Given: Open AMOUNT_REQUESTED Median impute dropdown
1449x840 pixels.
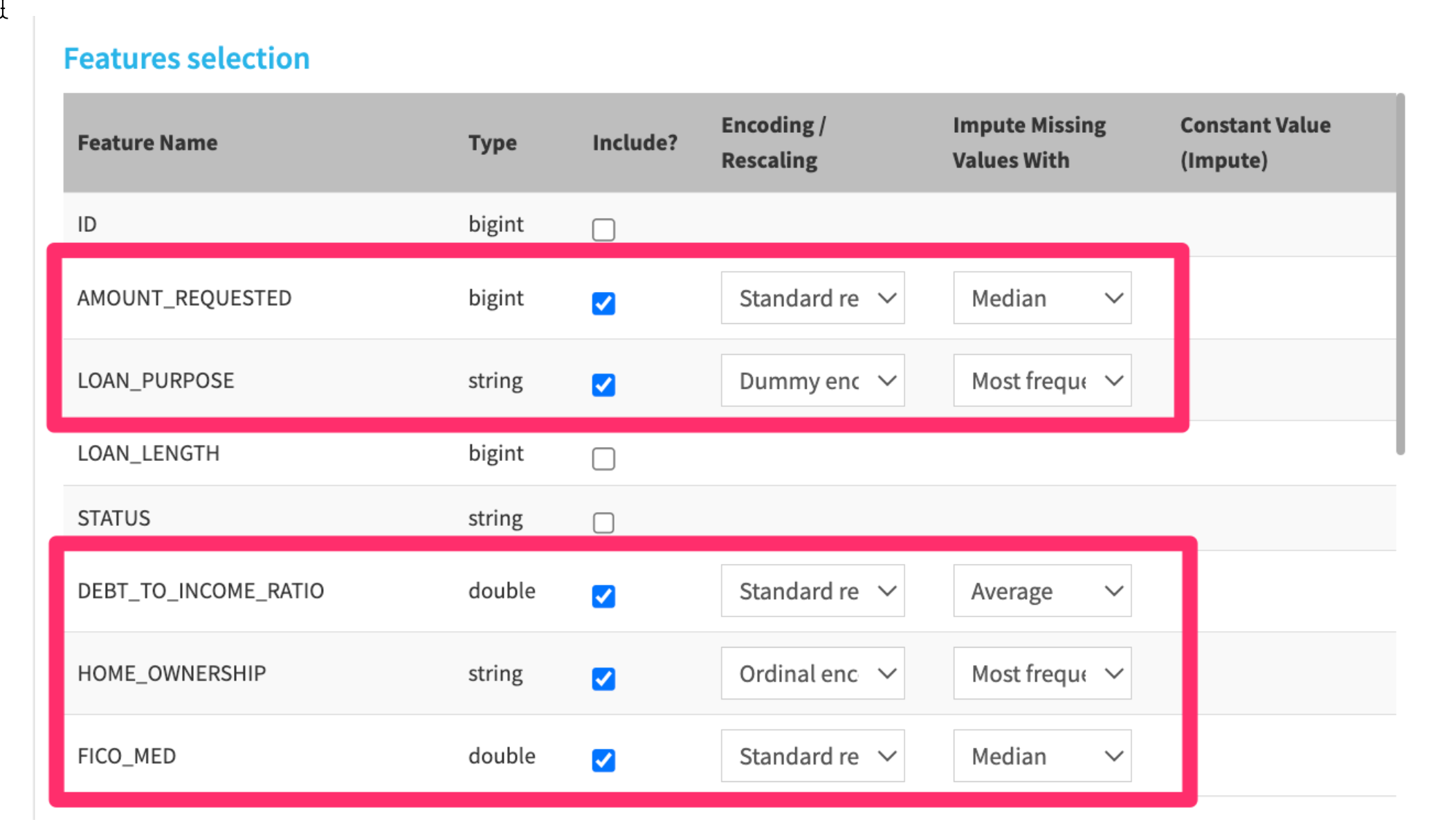Looking at the screenshot, I should point(1042,298).
